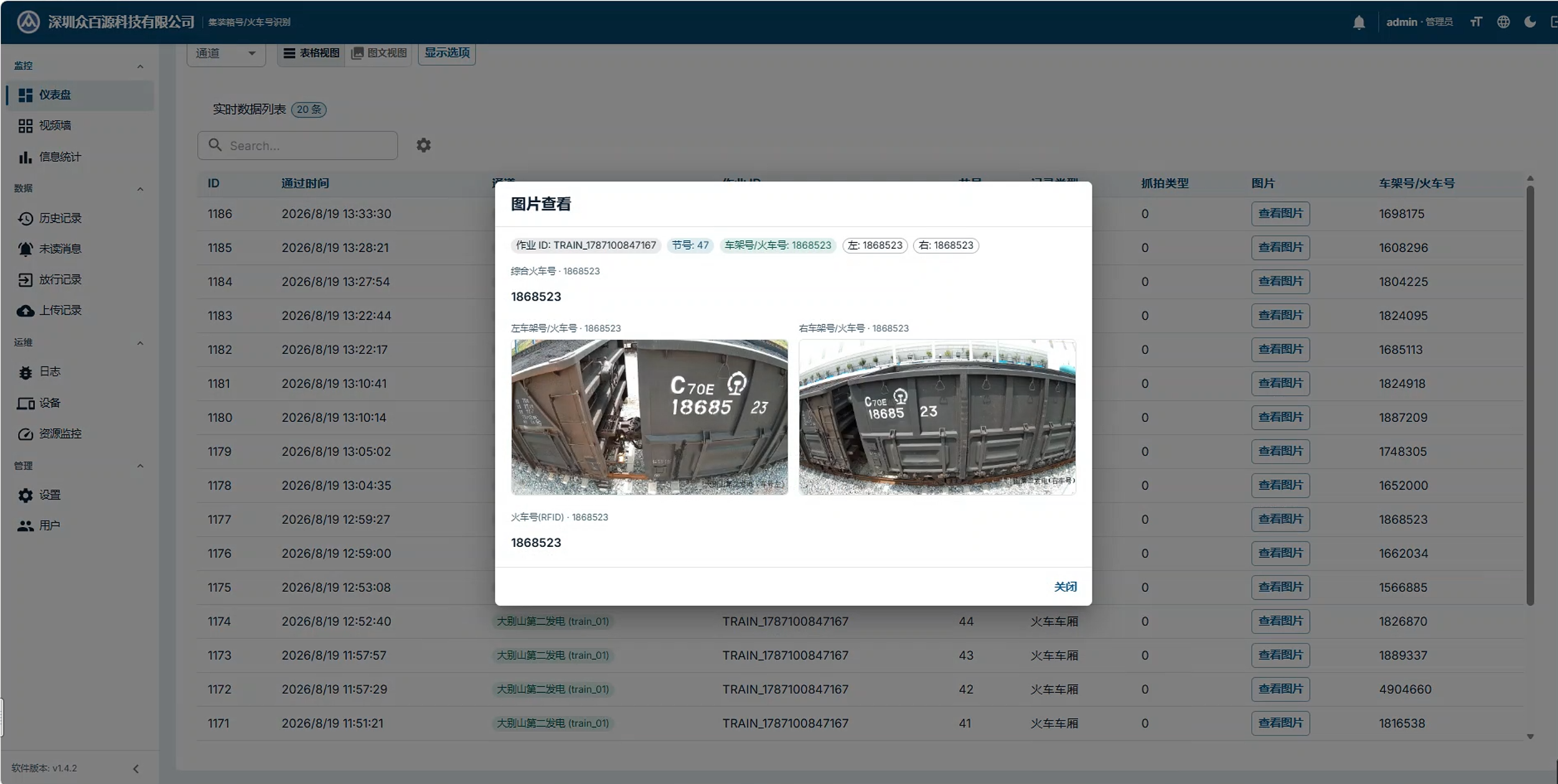
Task: Collapse the 监控 sidebar section
Action: (140, 67)
